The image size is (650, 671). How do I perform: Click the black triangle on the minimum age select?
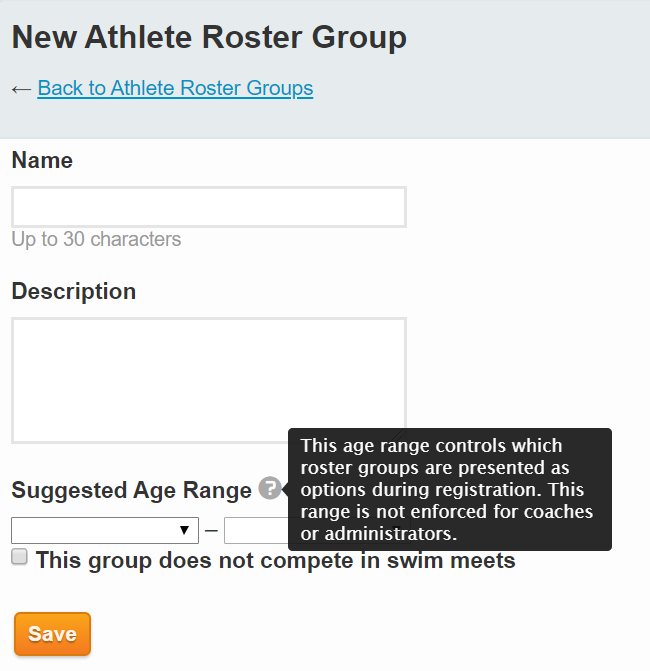click(184, 531)
